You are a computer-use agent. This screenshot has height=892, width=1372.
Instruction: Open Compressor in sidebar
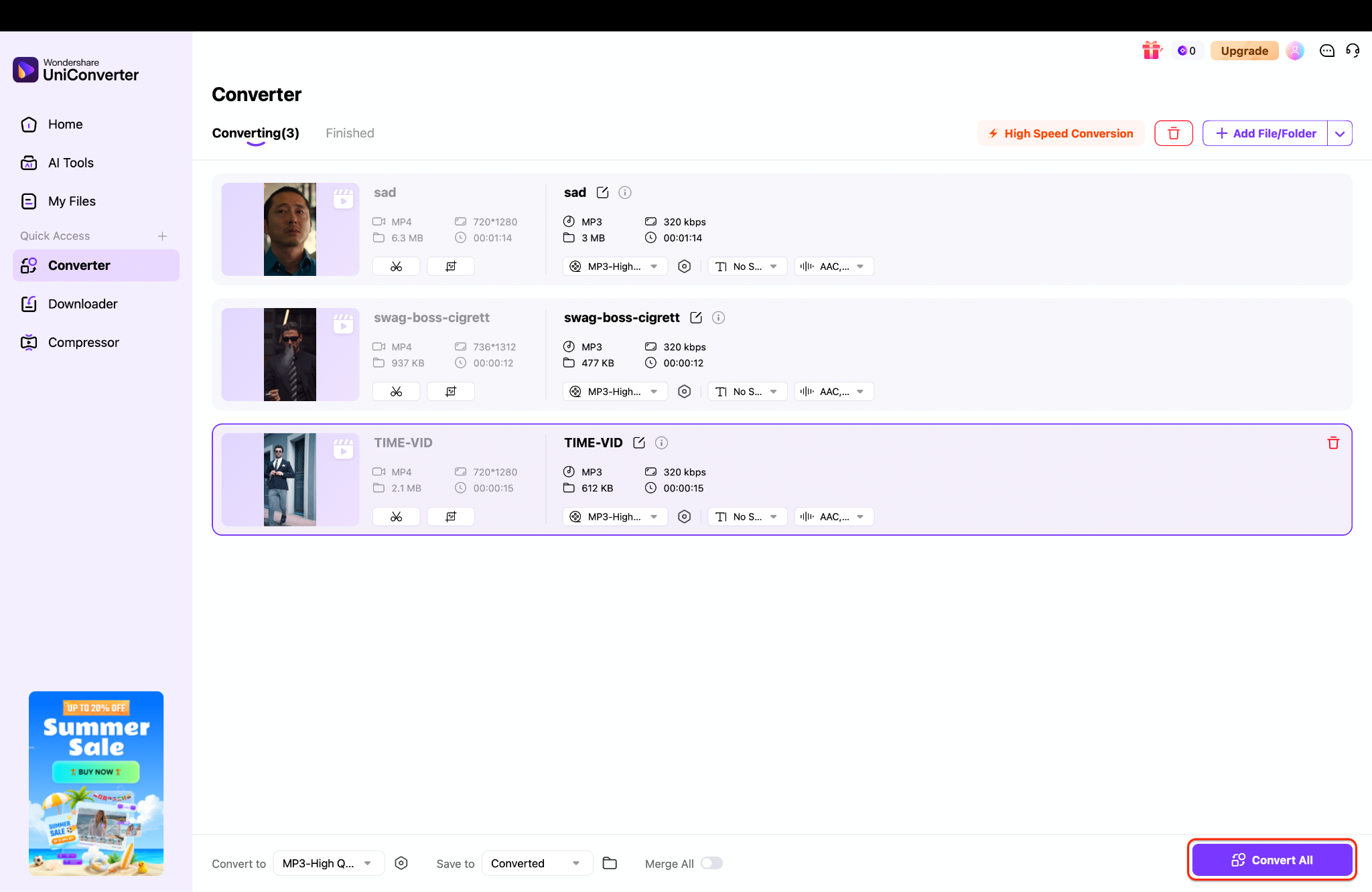(96, 343)
